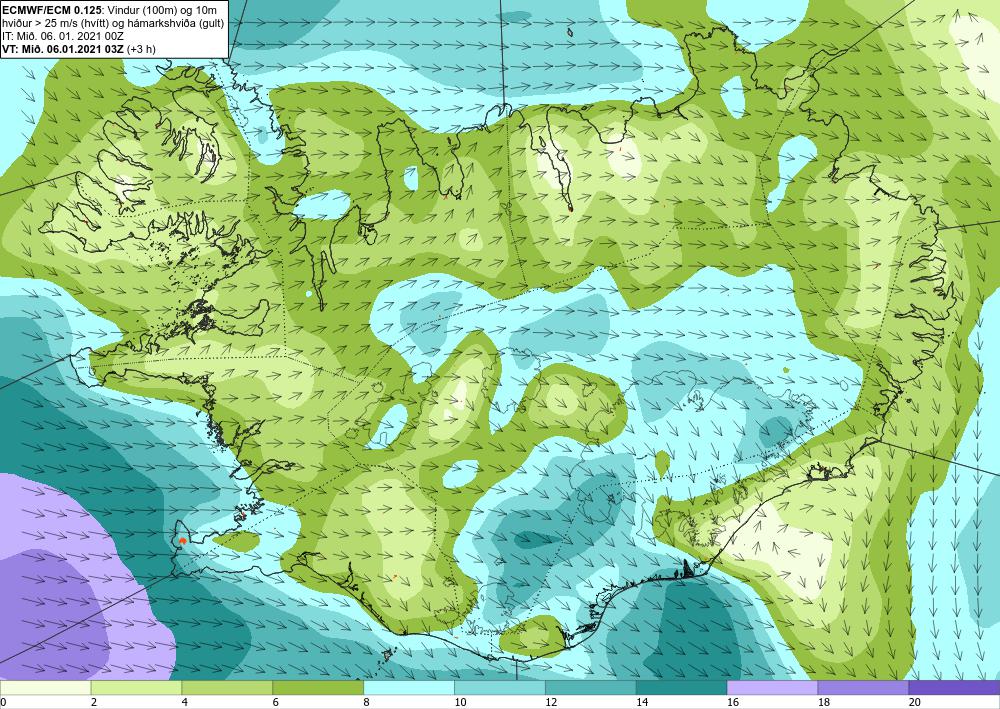Click the legend label '14'
This screenshot has width=1000, height=709.
coord(642,703)
